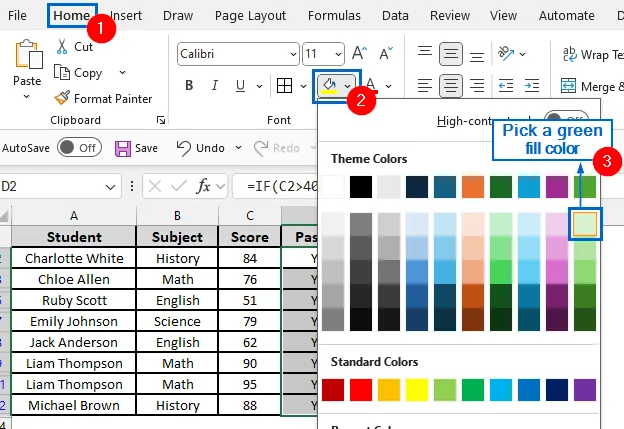The height and width of the screenshot is (429, 624).
Task: Increase font size with larger A
Action: pos(359,53)
